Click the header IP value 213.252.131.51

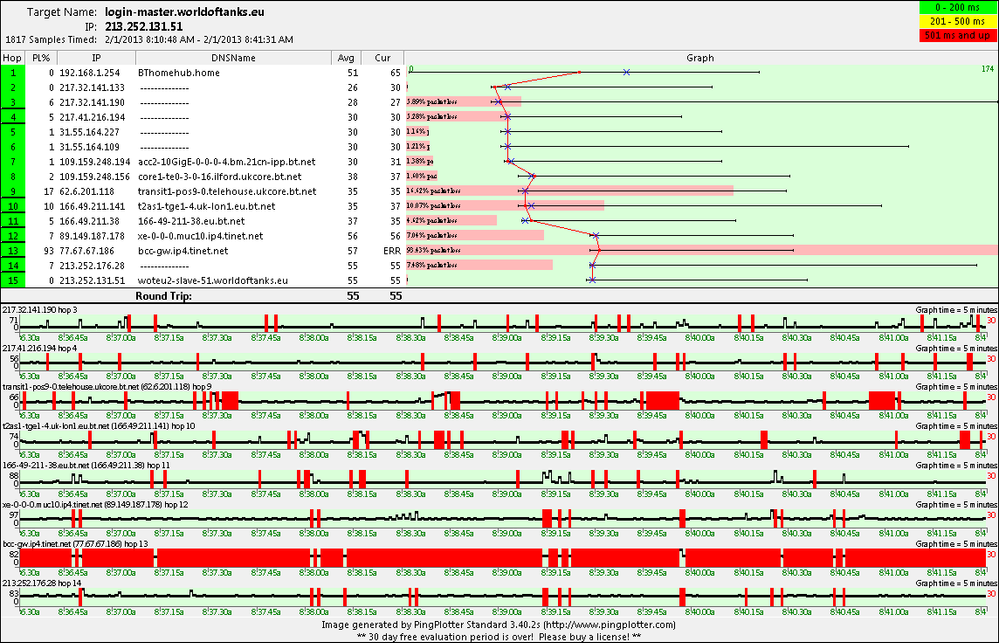144,27
